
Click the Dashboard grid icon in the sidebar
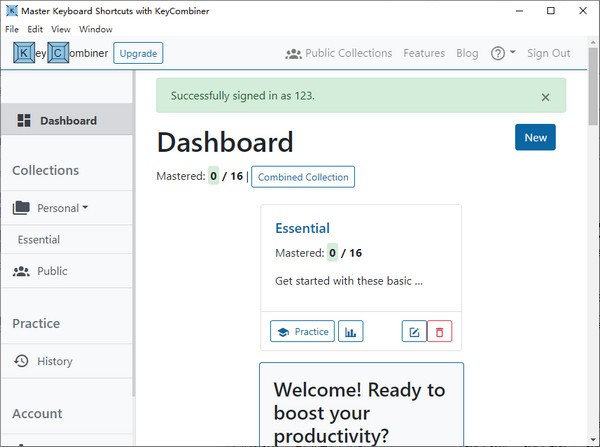click(x=24, y=121)
